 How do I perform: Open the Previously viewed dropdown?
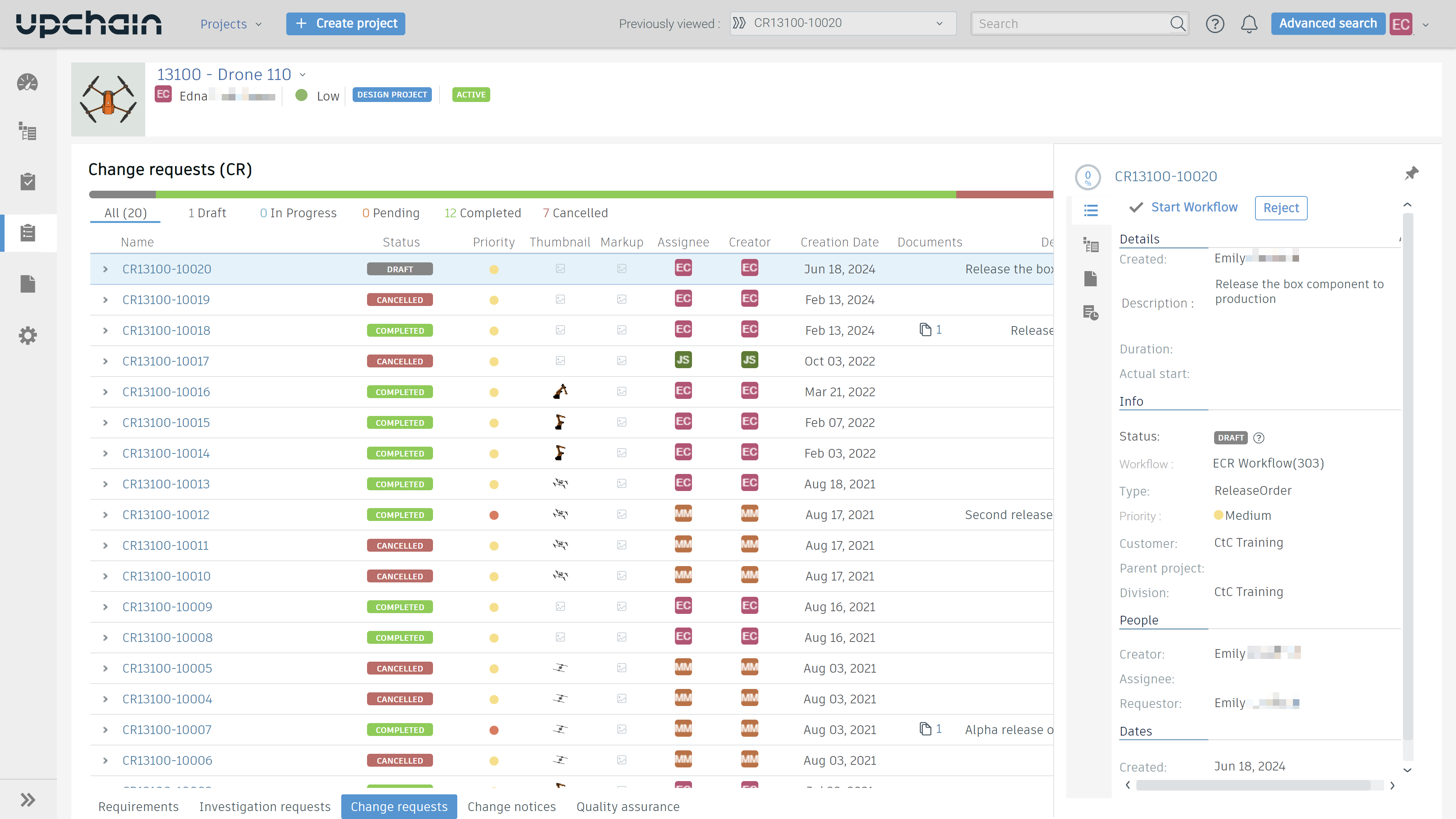coord(842,24)
